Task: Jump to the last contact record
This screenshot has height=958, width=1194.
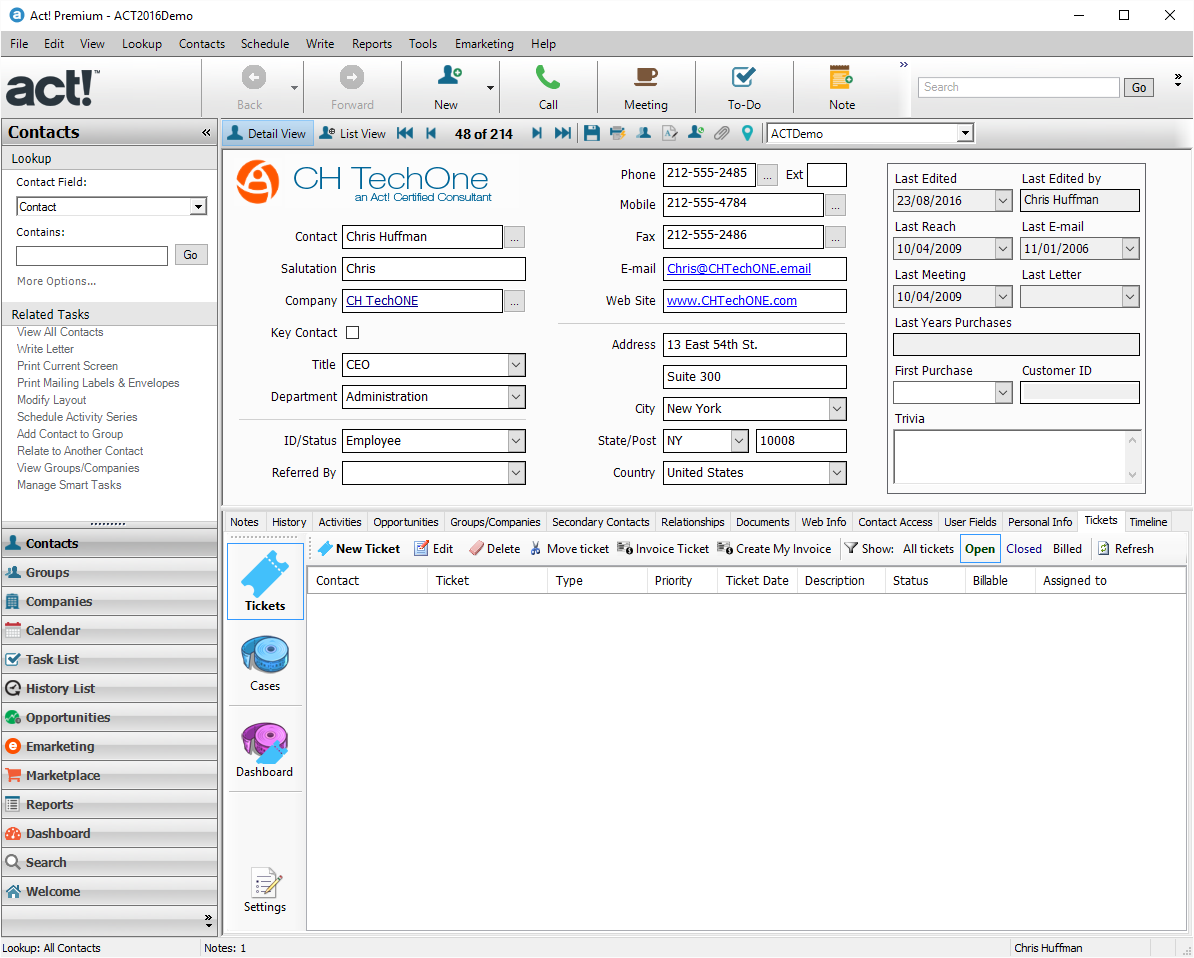Action: tap(563, 133)
